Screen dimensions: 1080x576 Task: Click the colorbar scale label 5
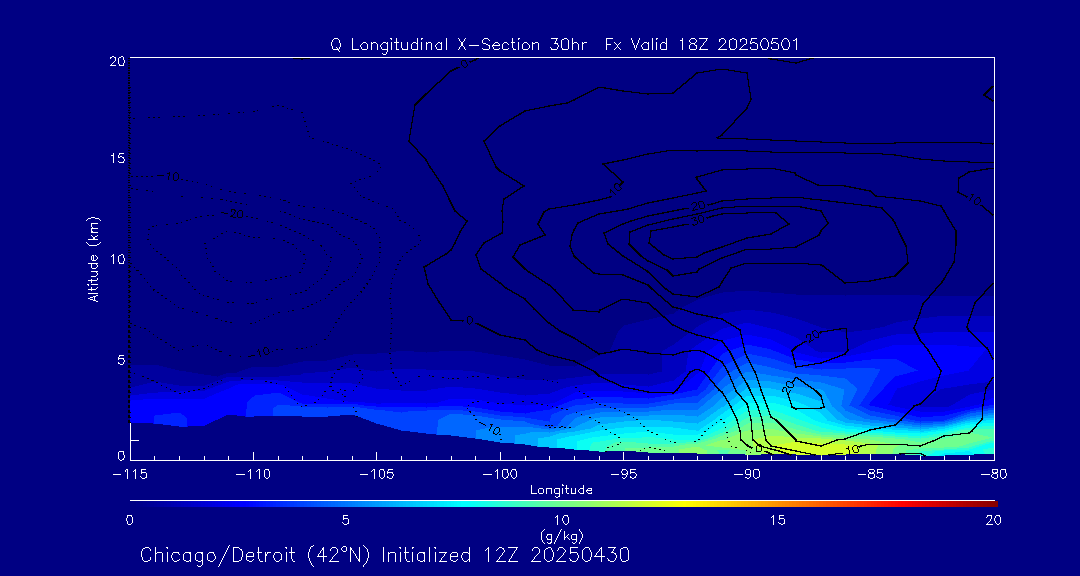pos(346,521)
